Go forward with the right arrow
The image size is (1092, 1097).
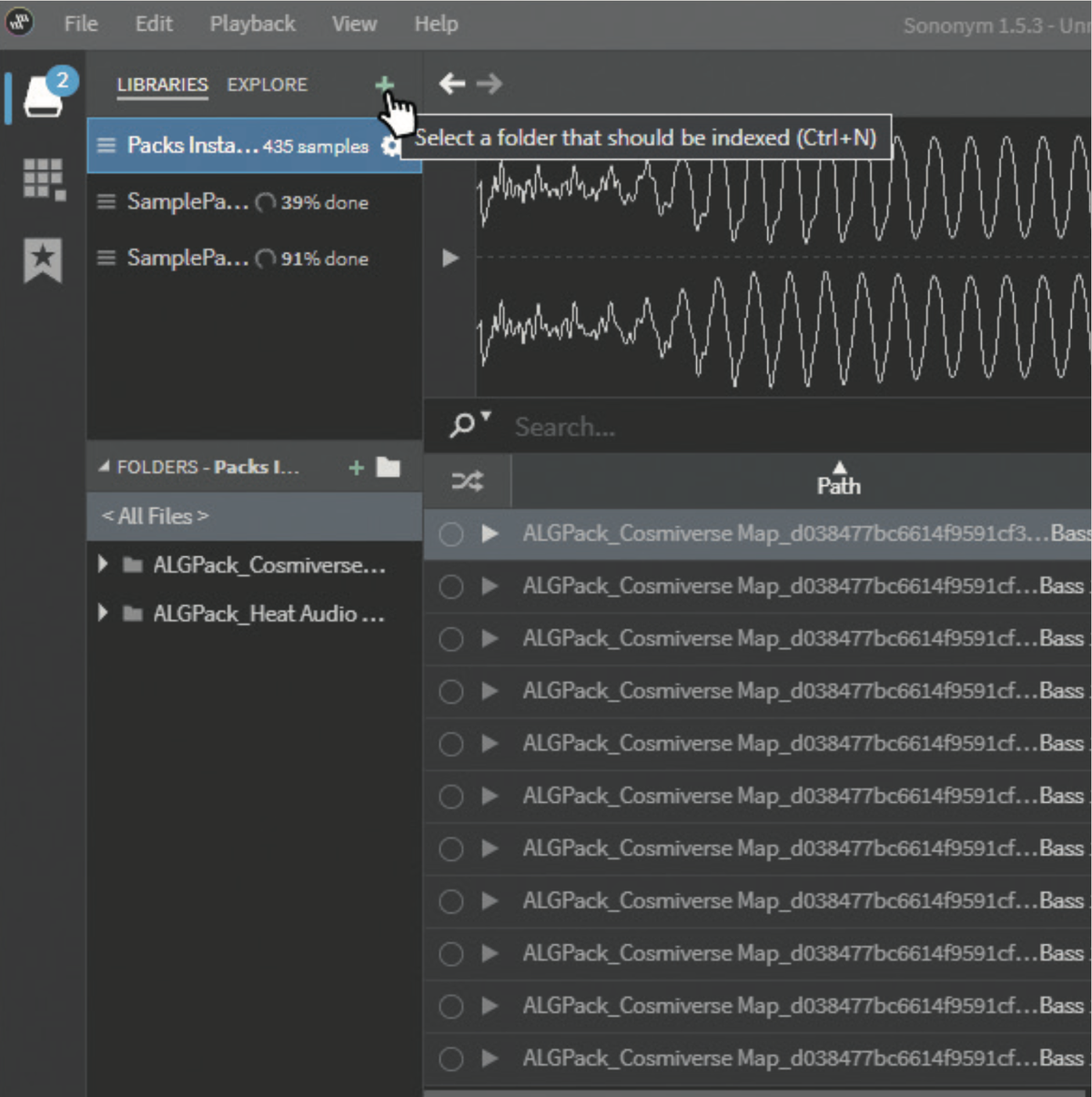(x=490, y=85)
